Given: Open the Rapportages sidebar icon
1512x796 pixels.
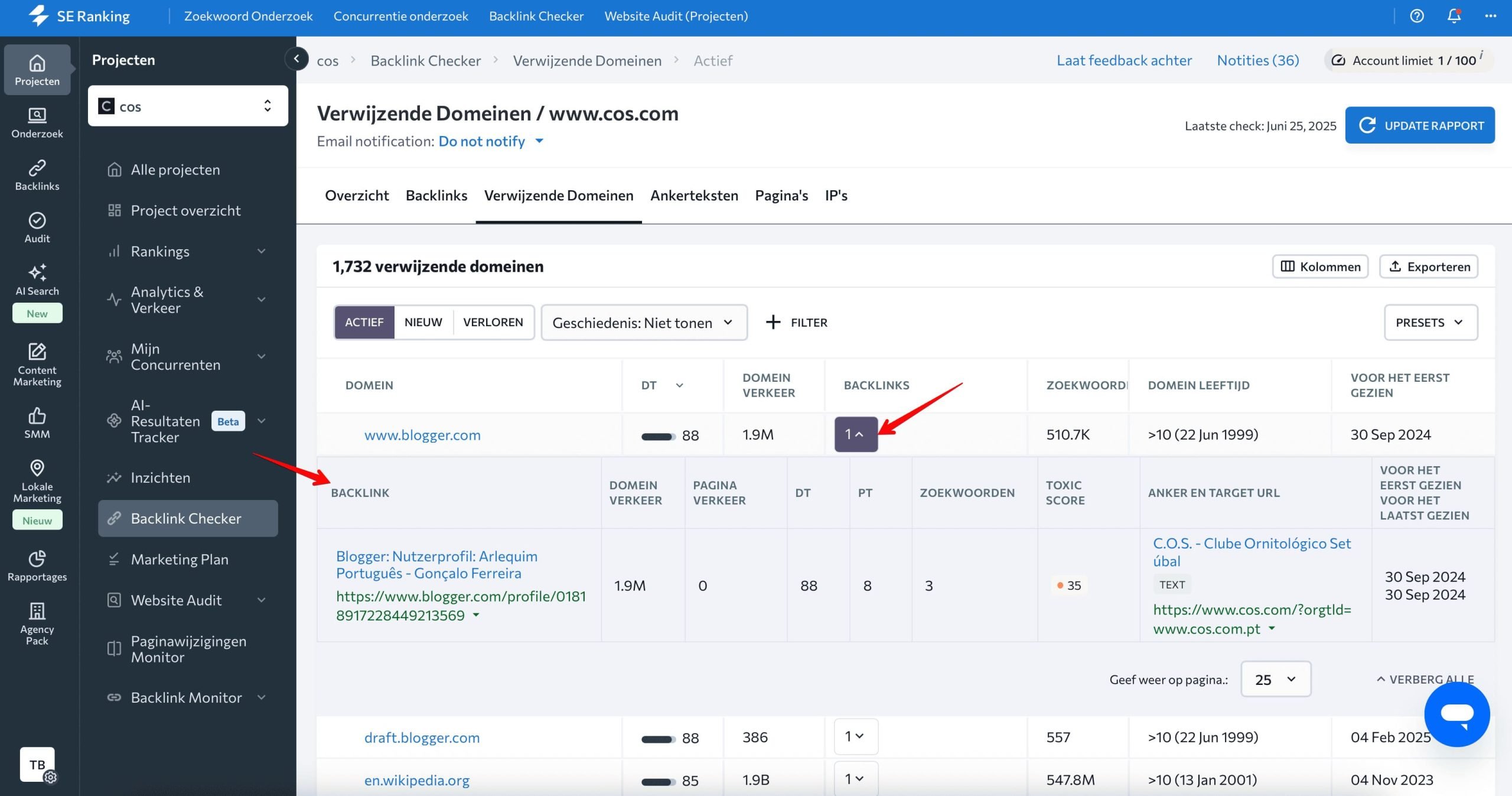Looking at the screenshot, I should coord(37,566).
